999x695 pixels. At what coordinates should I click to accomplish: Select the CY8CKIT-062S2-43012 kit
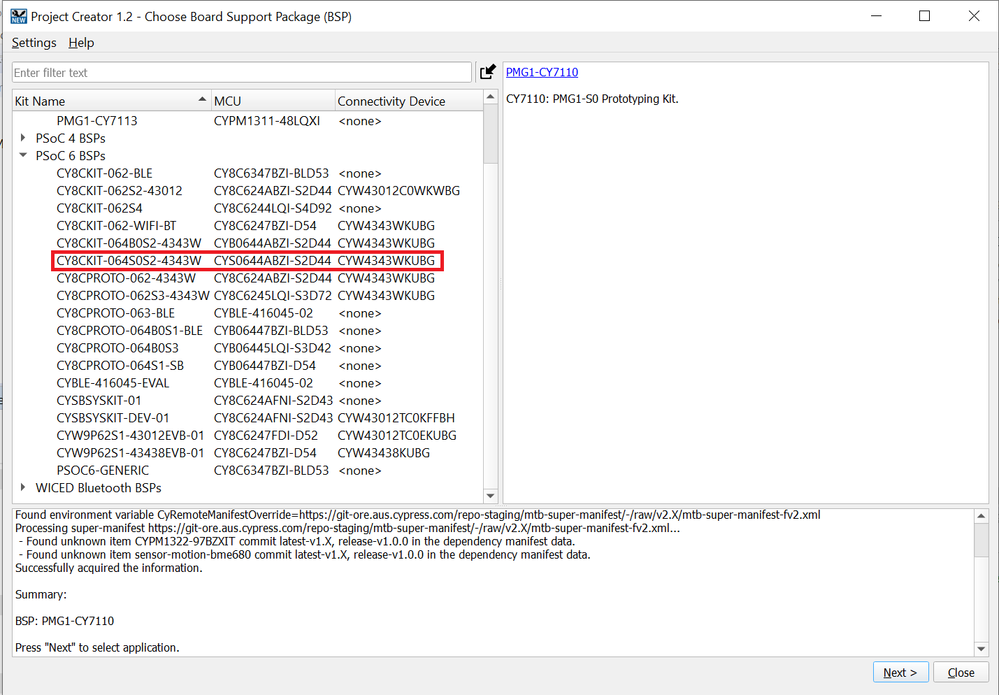119,191
